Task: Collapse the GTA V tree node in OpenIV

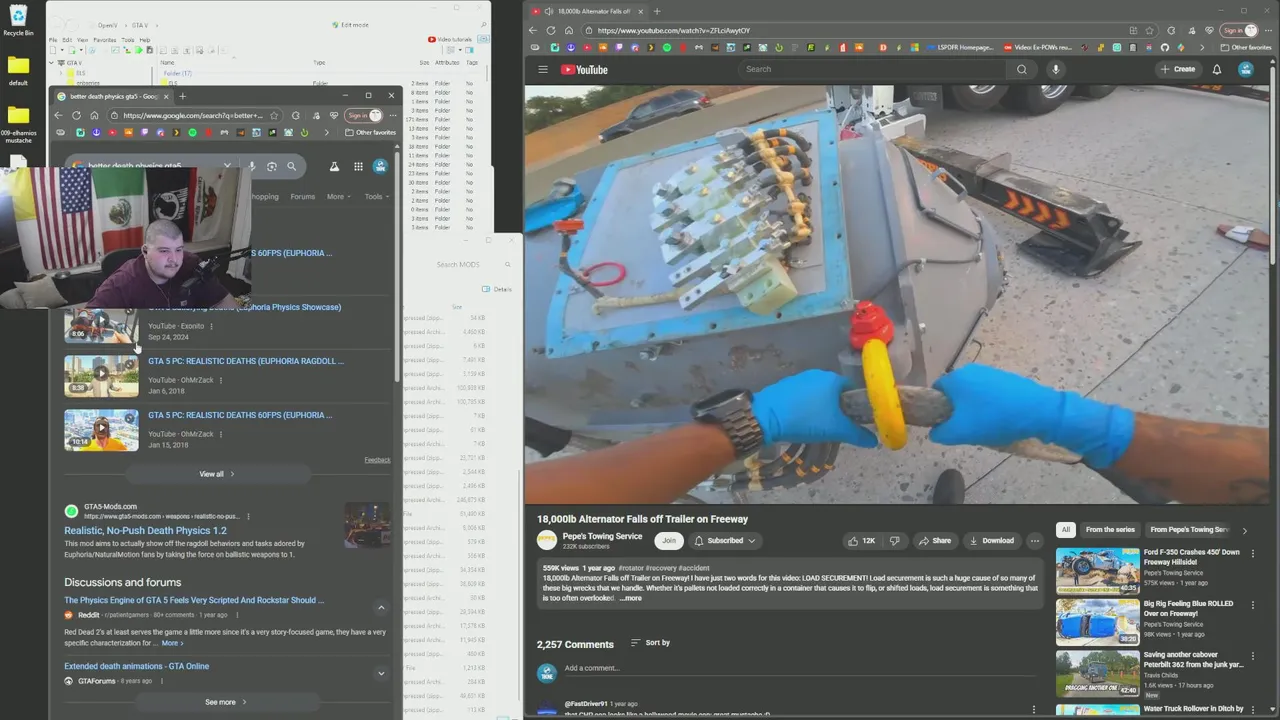Action: [53, 63]
